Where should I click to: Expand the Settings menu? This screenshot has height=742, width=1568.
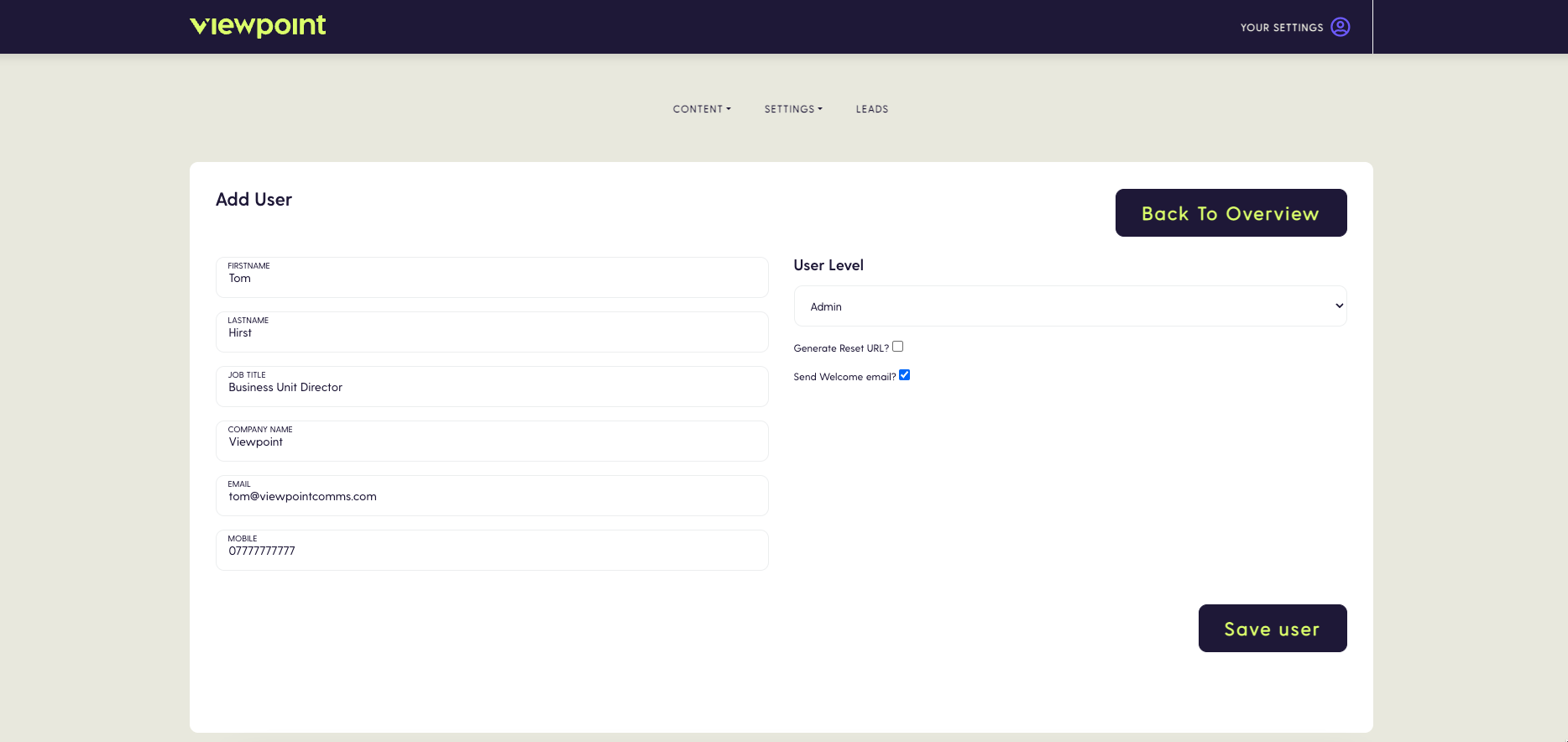pyautogui.click(x=793, y=109)
